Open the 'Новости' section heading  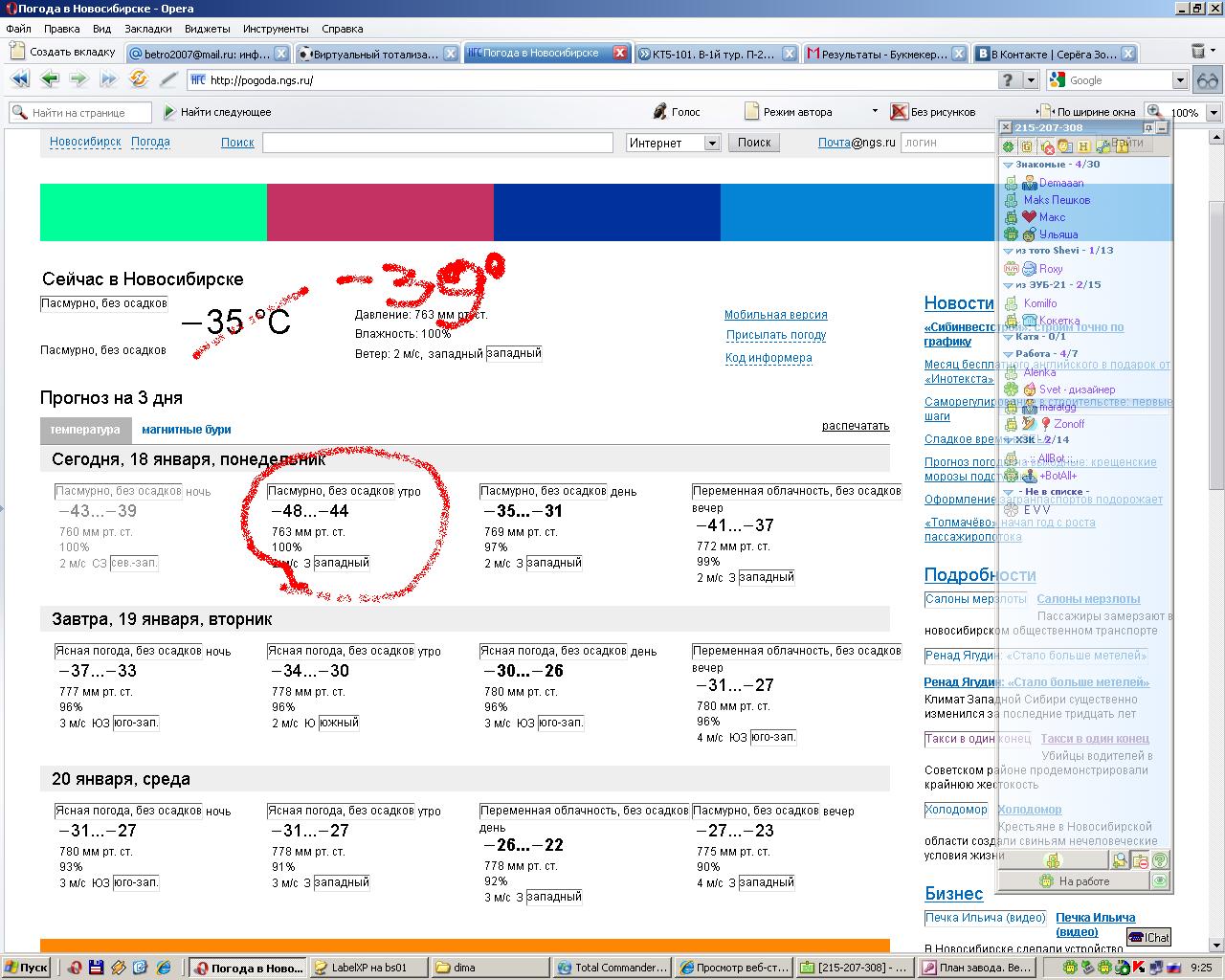pos(959,303)
